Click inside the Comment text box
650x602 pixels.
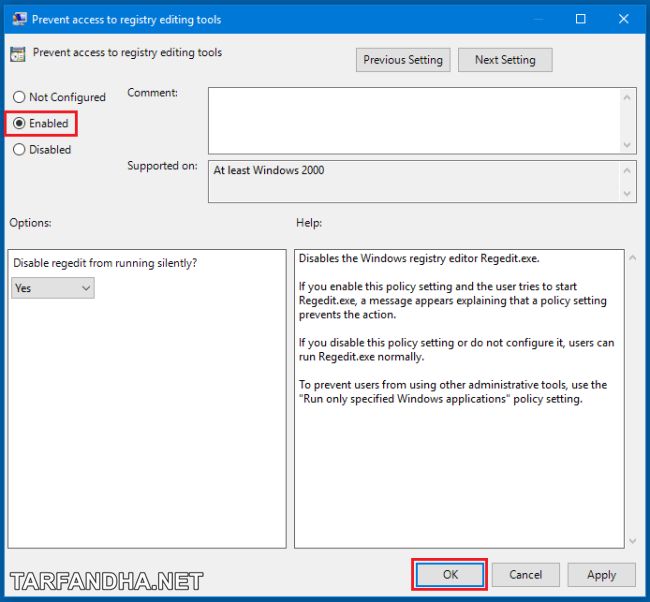tap(413, 121)
